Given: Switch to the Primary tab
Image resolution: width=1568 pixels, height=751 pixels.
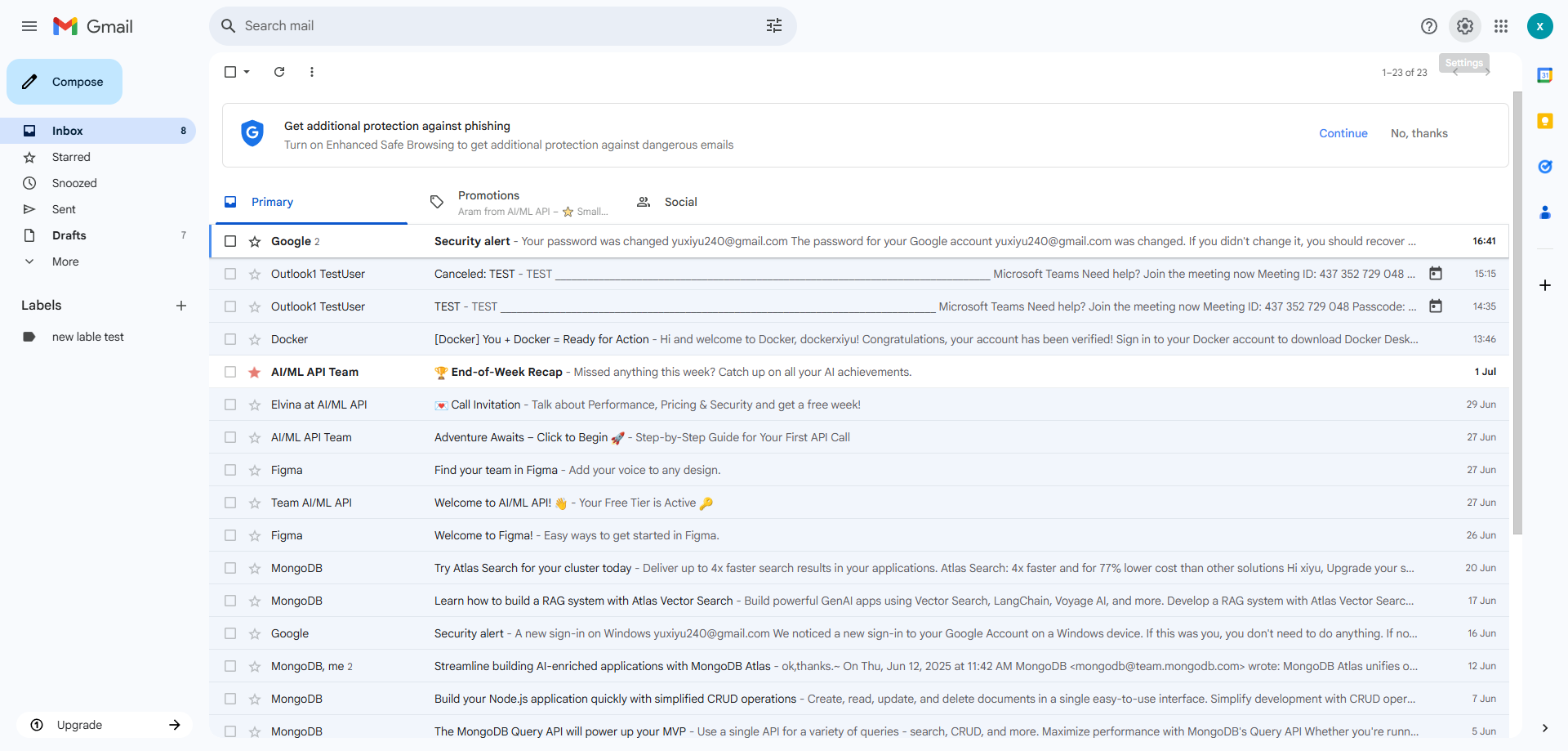Looking at the screenshot, I should pyautogui.click(x=310, y=202).
